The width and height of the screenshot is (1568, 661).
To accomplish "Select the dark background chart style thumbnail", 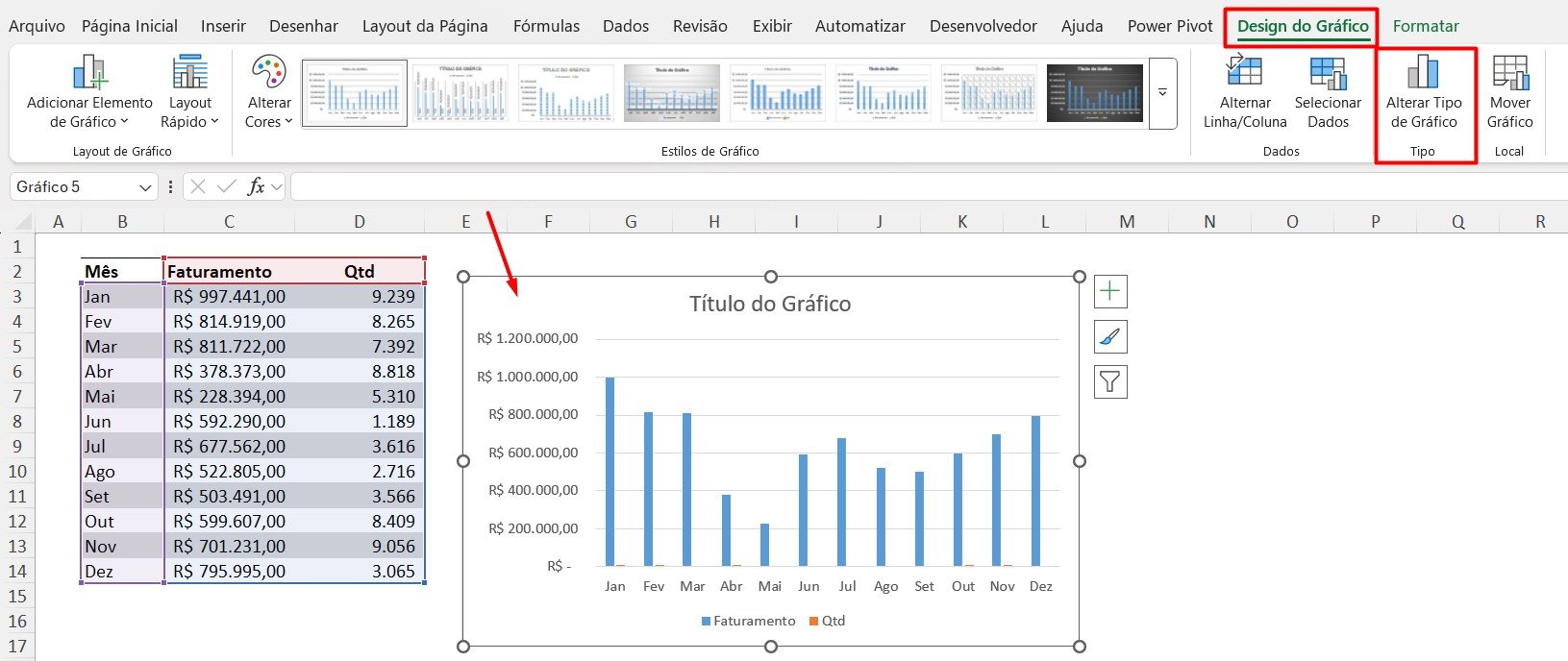I will pos(1094,93).
